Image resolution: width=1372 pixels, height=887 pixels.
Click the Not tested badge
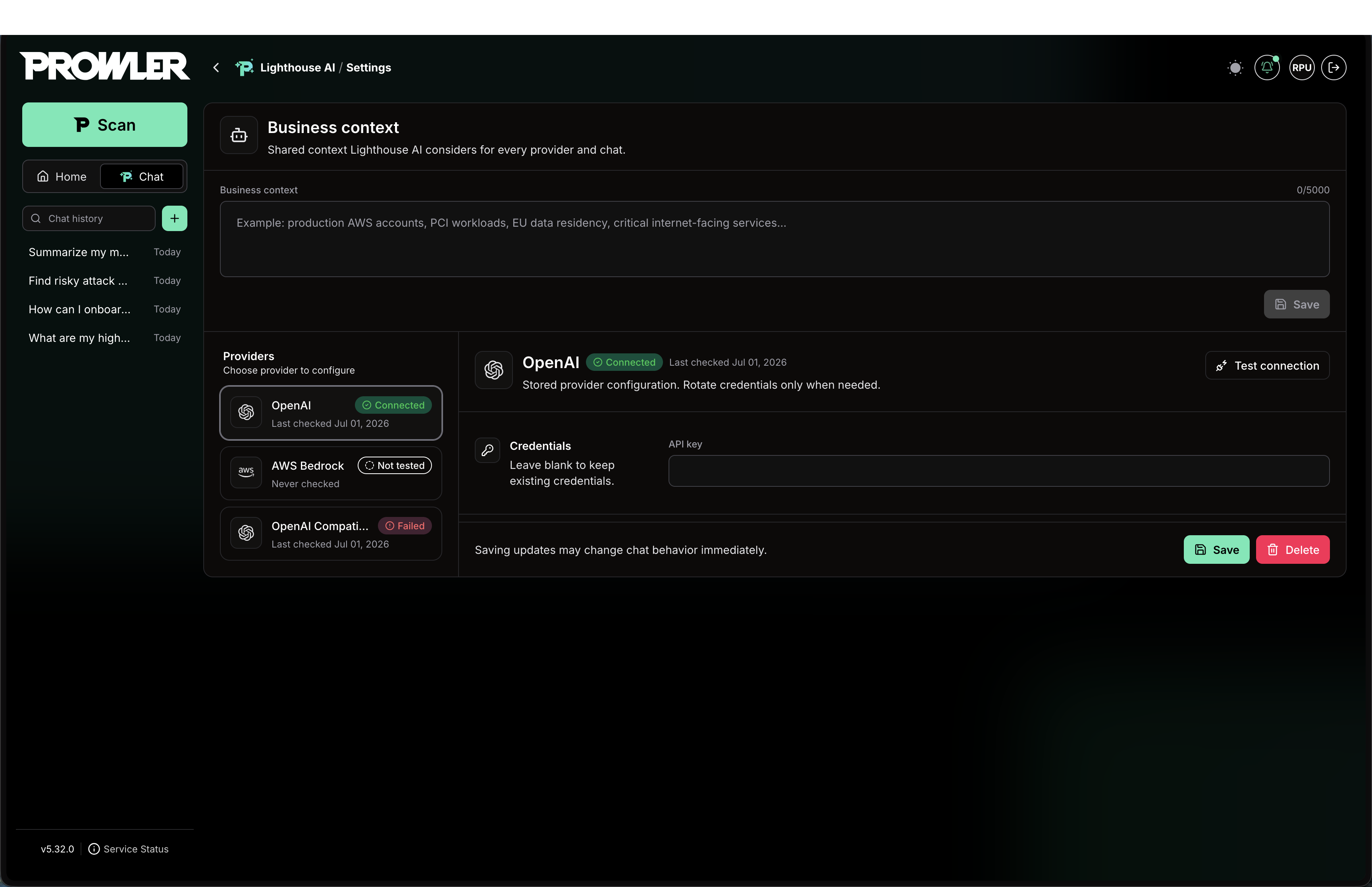coord(395,465)
